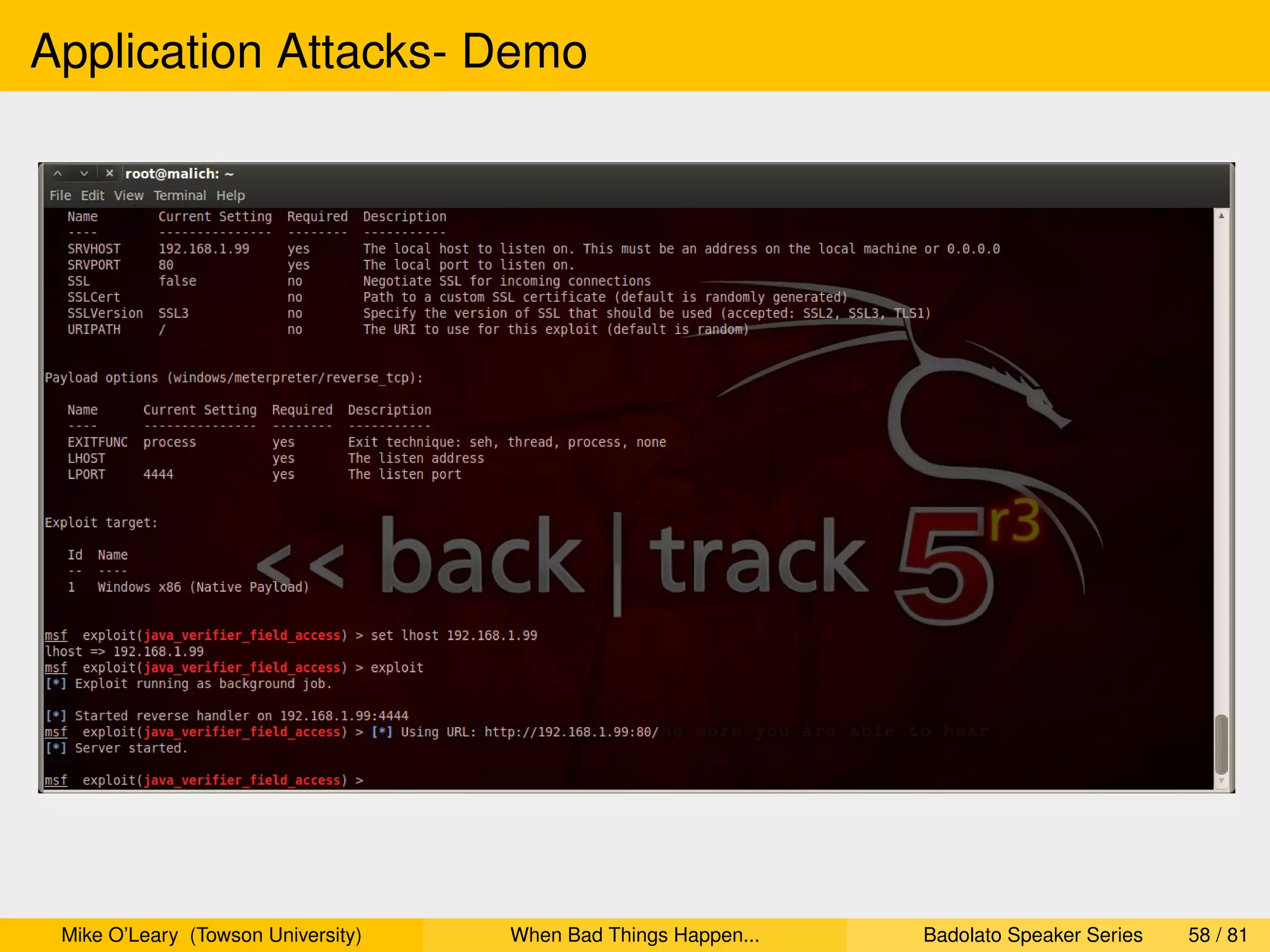
Task: Click the LPORT value 4444
Action: (159, 474)
